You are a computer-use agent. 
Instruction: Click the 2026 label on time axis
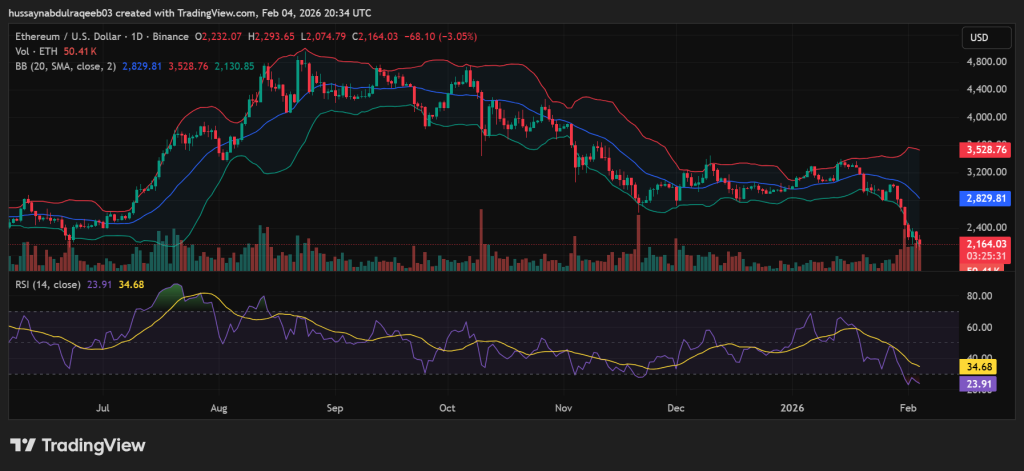791,408
